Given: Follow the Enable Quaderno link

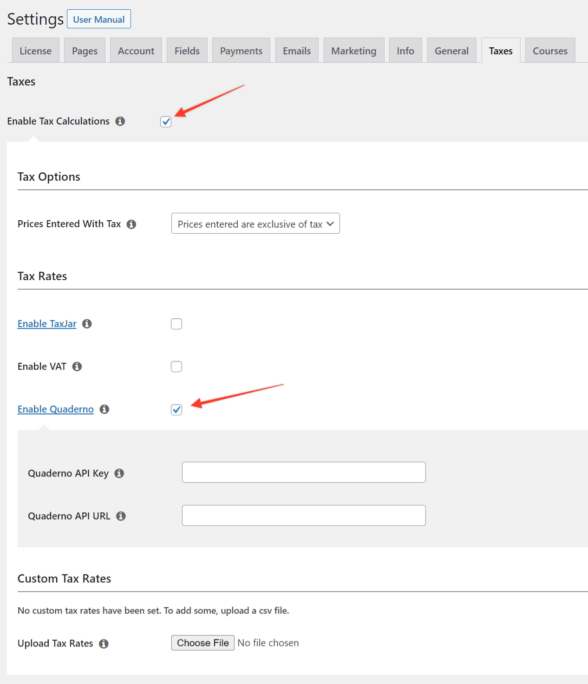Looking at the screenshot, I should pos(55,409).
